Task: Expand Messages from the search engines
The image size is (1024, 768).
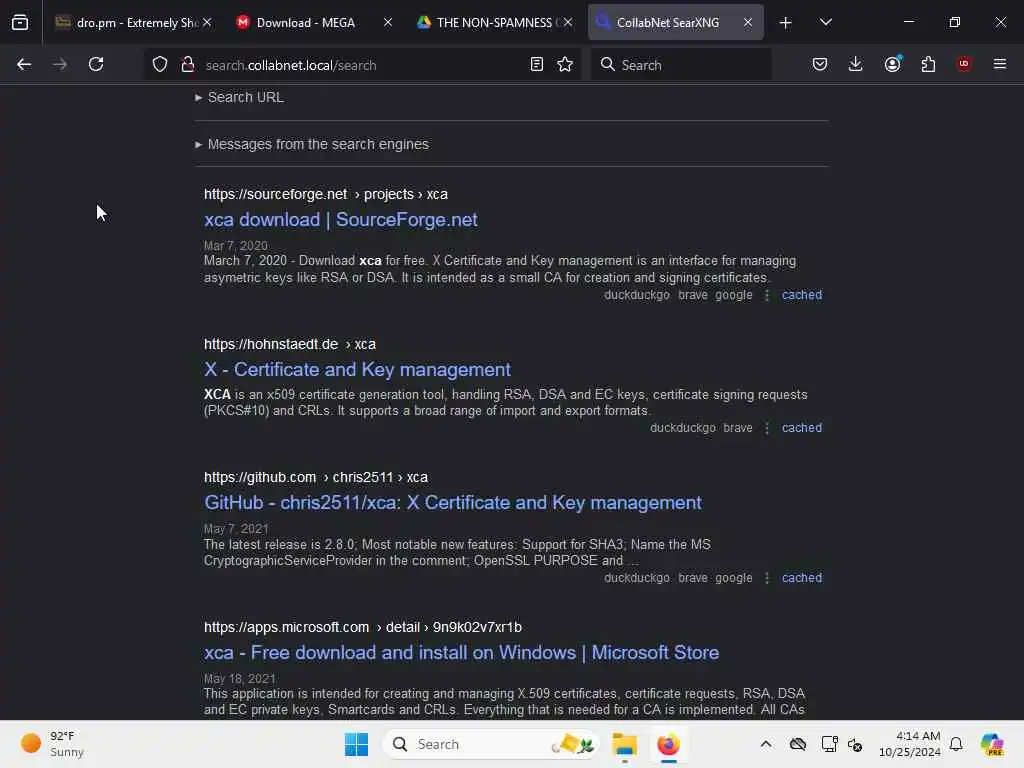Action: [312, 144]
